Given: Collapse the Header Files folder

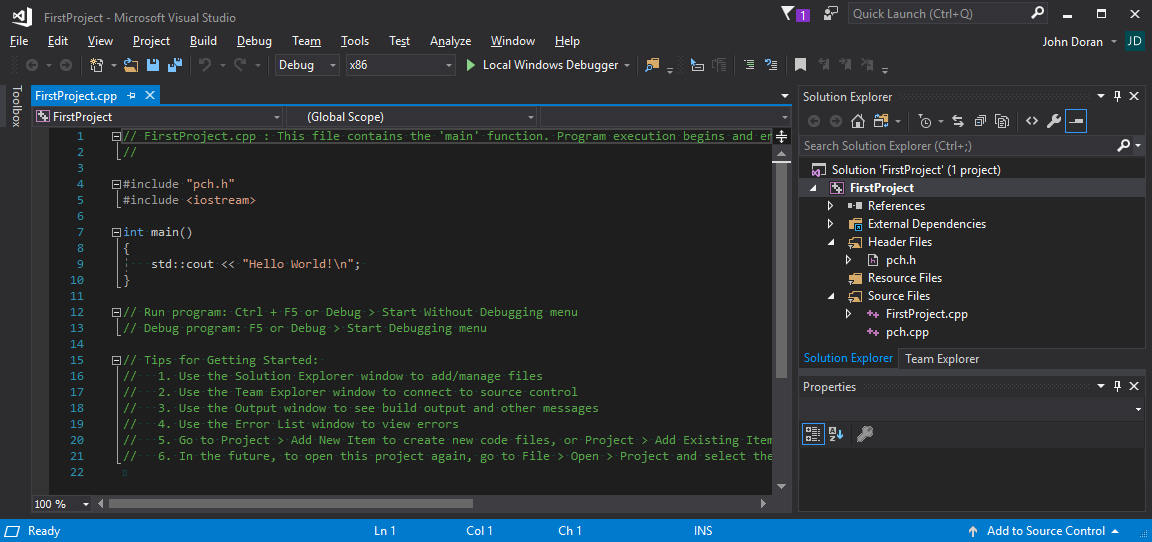Looking at the screenshot, I should pos(831,242).
